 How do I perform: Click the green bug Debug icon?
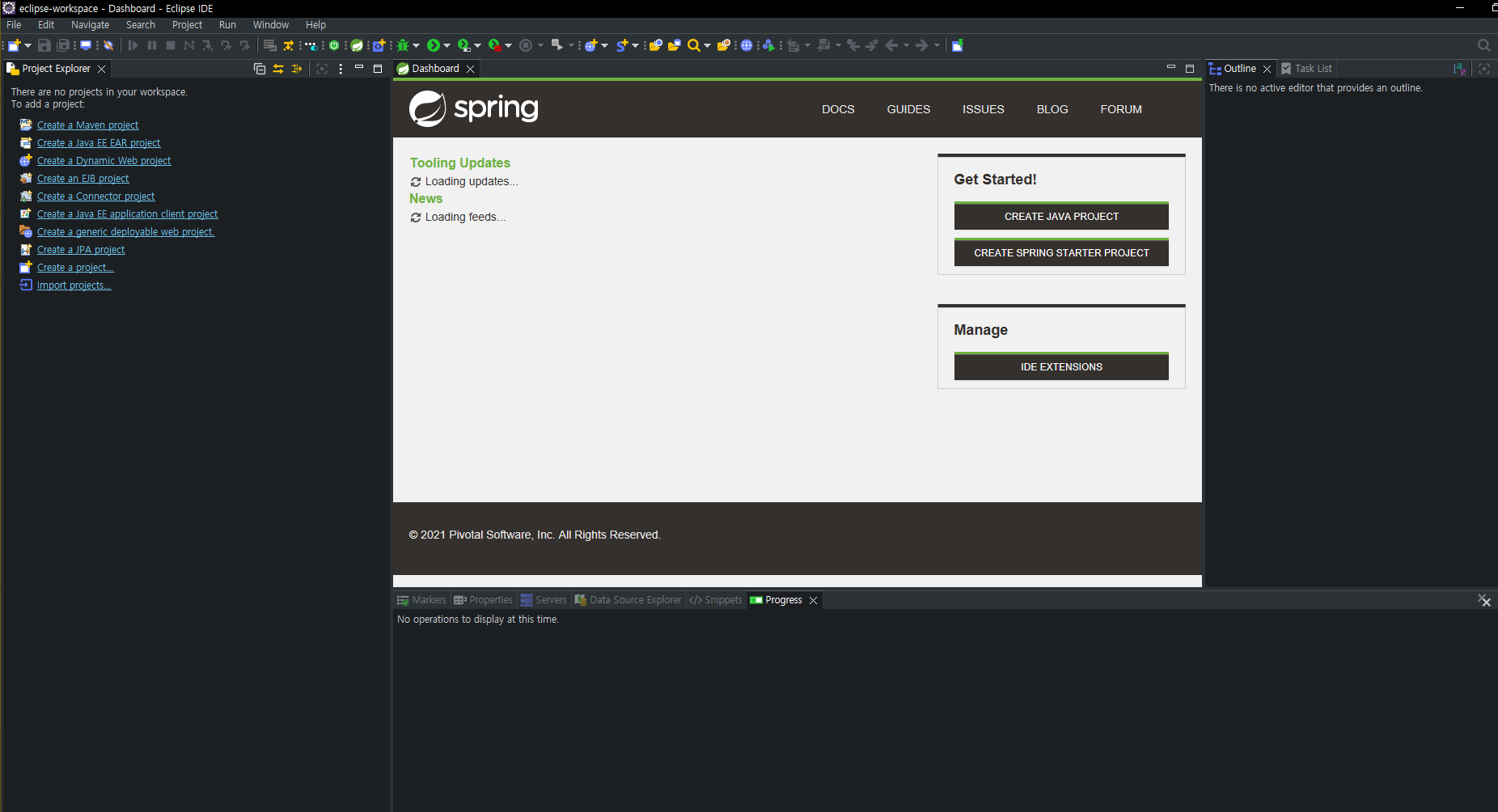pos(403,45)
